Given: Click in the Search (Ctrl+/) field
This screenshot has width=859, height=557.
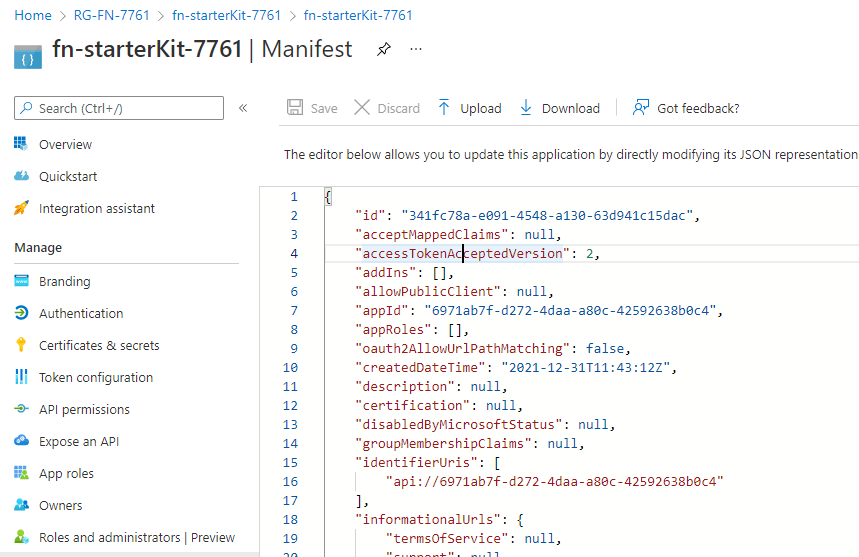Looking at the screenshot, I should (125, 108).
